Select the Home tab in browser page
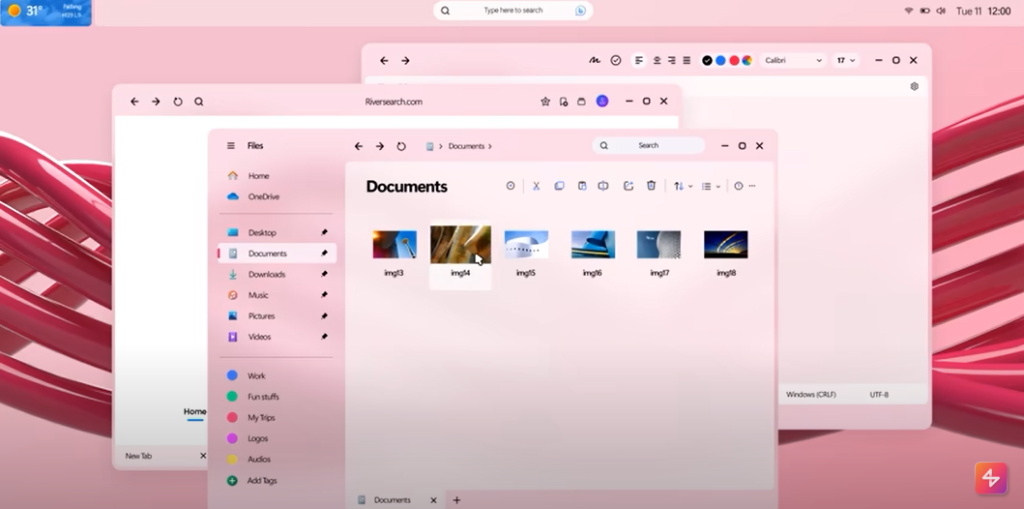 click(x=195, y=412)
